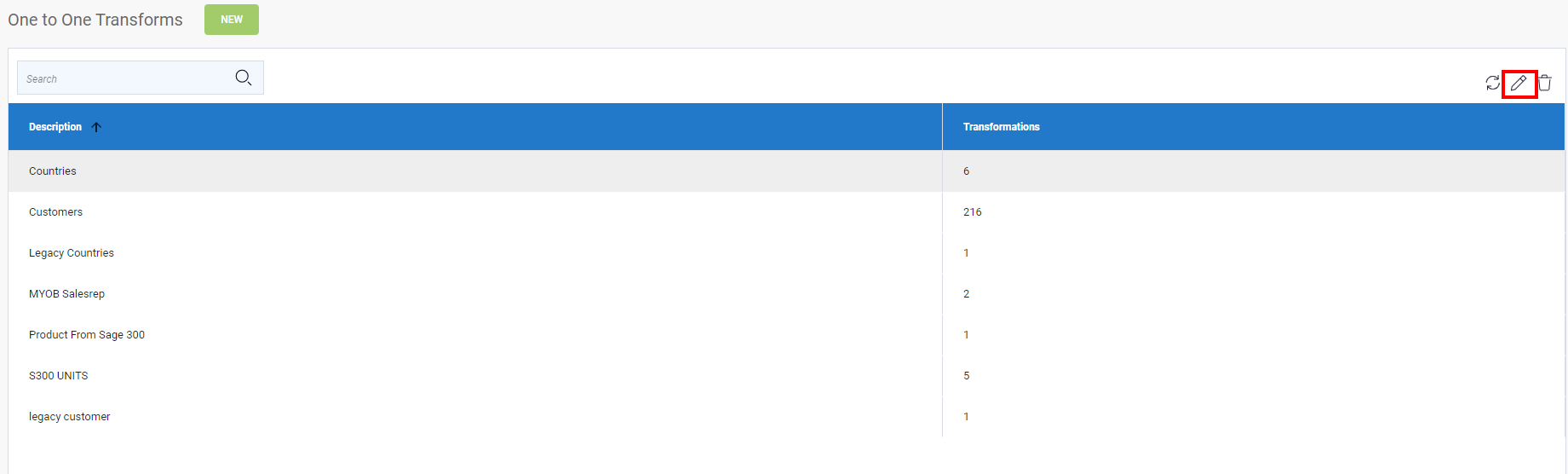Viewport: 1568px width, 474px height.
Task: Click the 216 transformations count for Customers
Action: click(x=973, y=212)
